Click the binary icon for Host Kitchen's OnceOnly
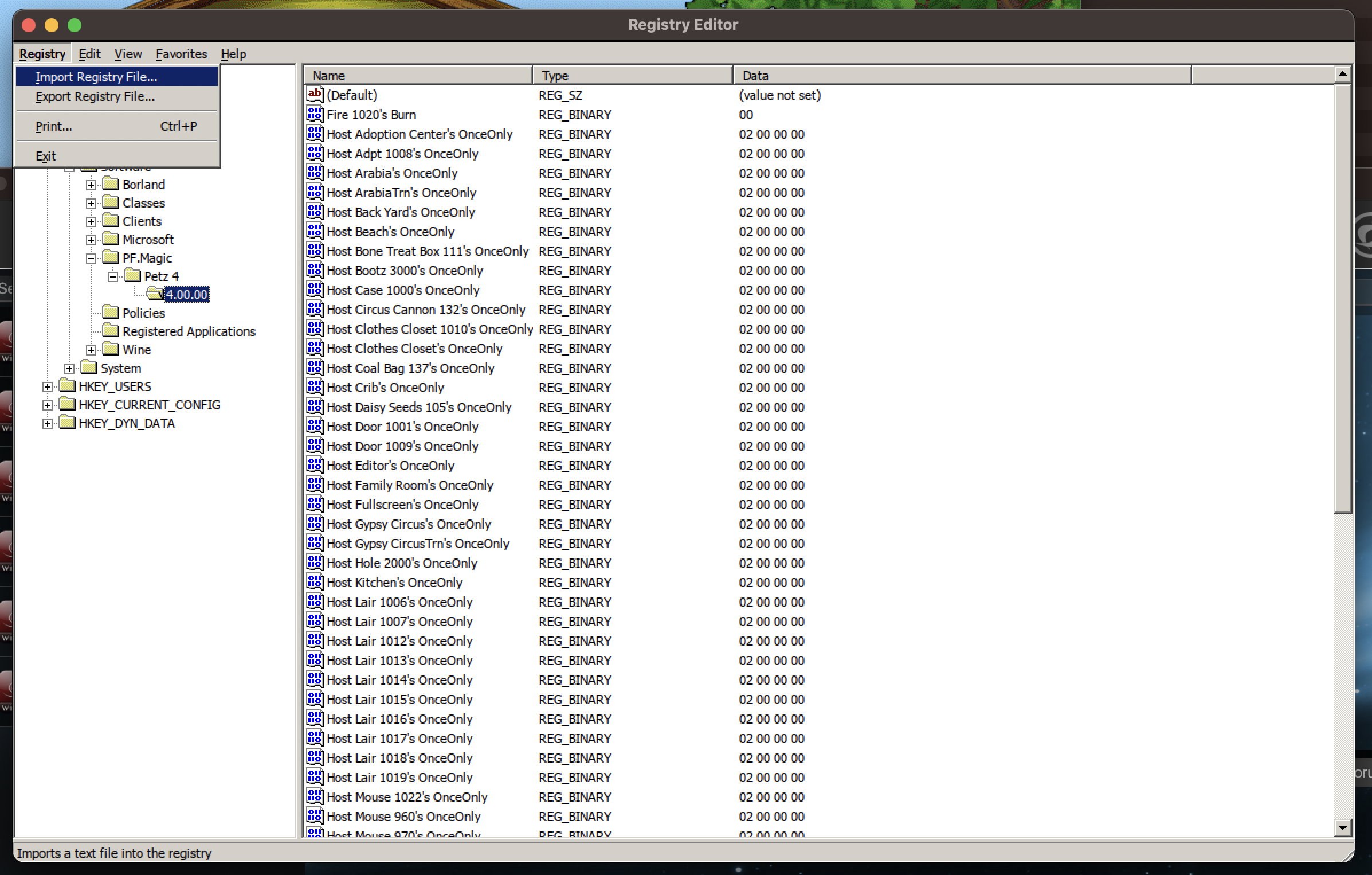Screen dimensions: 1372x875 (x=315, y=582)
